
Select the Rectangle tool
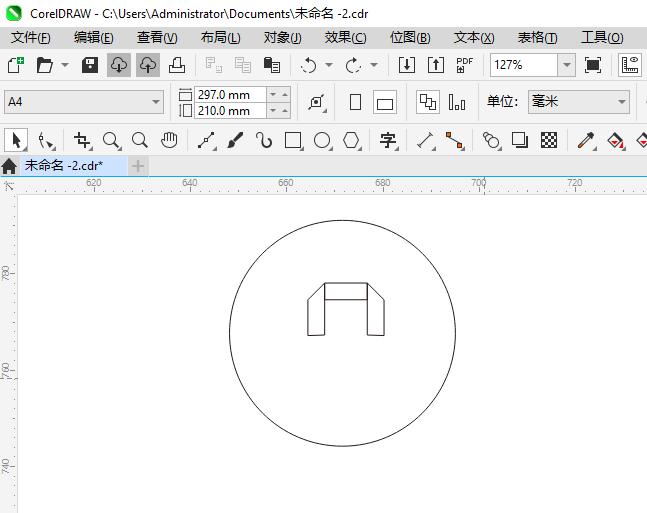[x=293, y=140]
